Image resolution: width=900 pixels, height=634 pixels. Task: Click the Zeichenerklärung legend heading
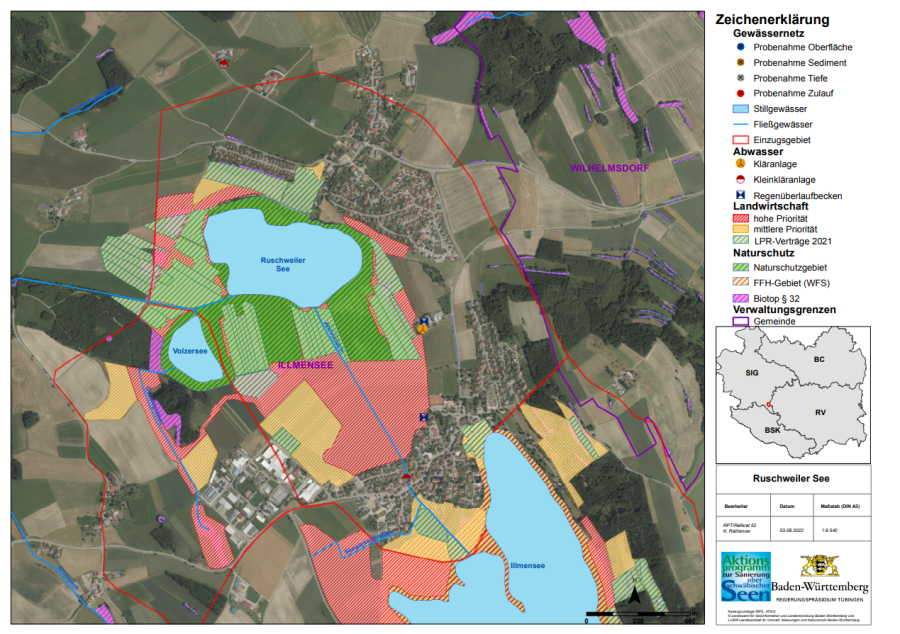pos(772,20)
